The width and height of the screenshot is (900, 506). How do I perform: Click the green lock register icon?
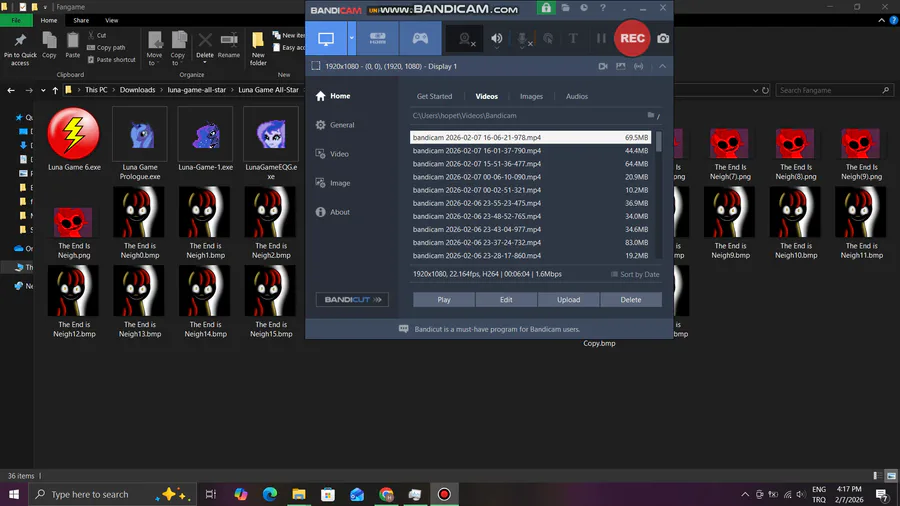click(546, 8)
